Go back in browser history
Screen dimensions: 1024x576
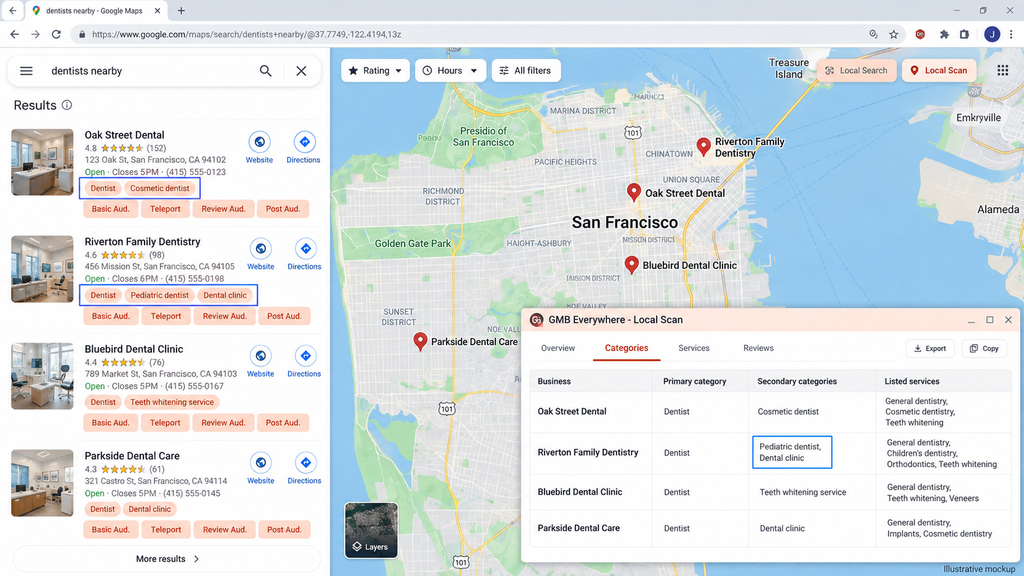(x=14, y=35)
